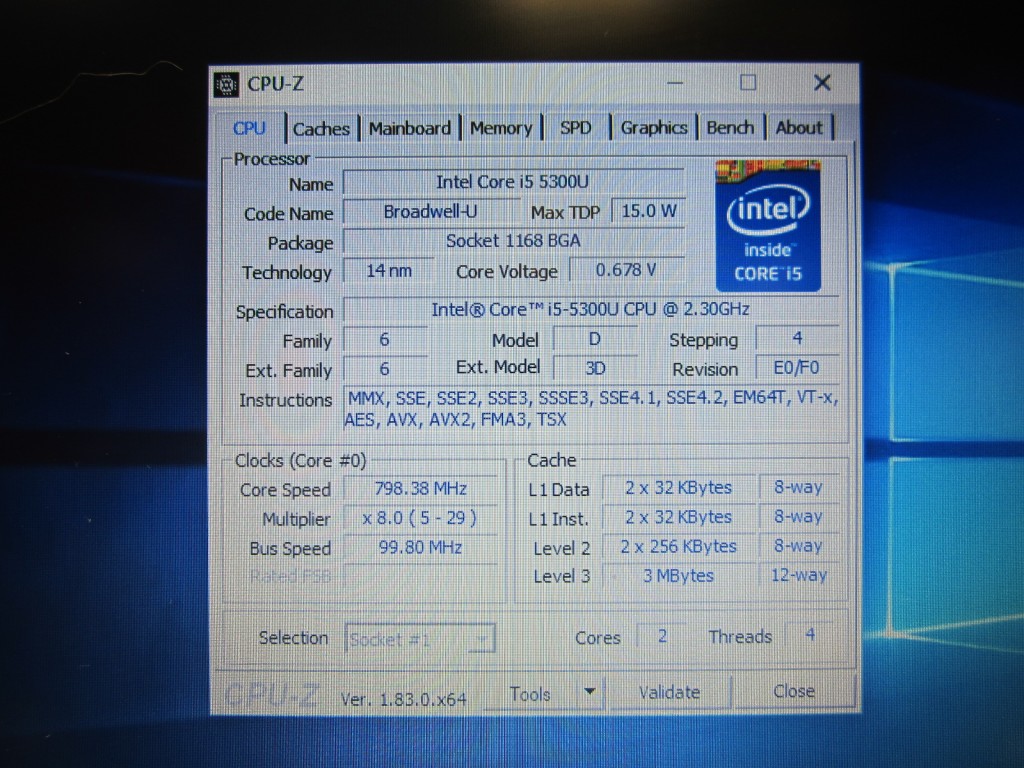1024x768 pixels.
Task: Open the Socket #1 selection dropdown
Action: click(419, 639)
